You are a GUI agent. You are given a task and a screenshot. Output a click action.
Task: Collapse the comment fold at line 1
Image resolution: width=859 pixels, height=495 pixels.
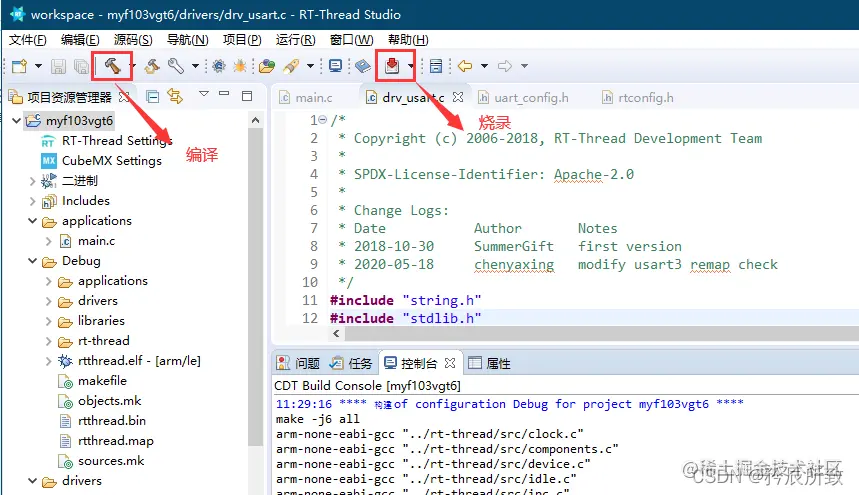323,120
